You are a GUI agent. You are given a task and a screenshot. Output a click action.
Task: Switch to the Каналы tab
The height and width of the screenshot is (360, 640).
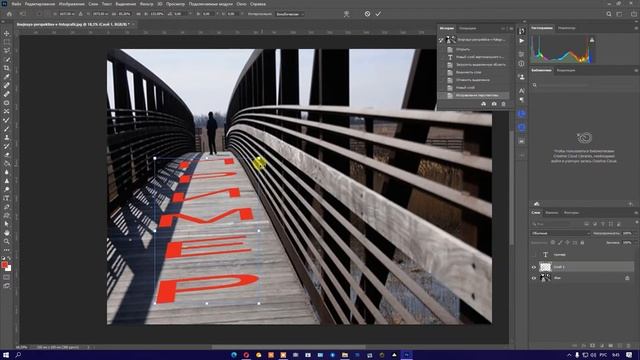click(x=551, y=213)
